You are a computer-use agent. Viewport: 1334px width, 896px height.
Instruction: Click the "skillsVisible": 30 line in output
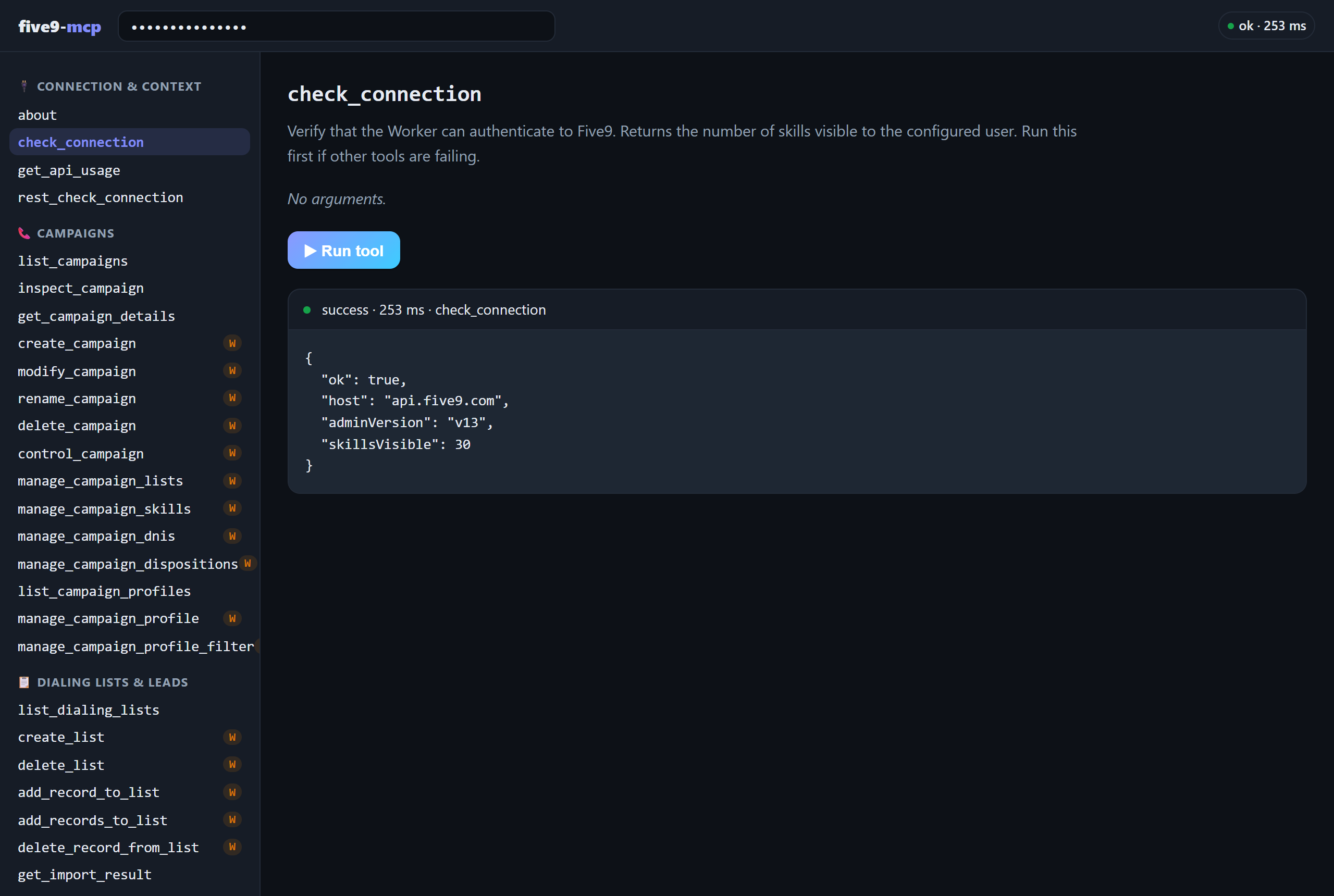[x=396, y=444]
